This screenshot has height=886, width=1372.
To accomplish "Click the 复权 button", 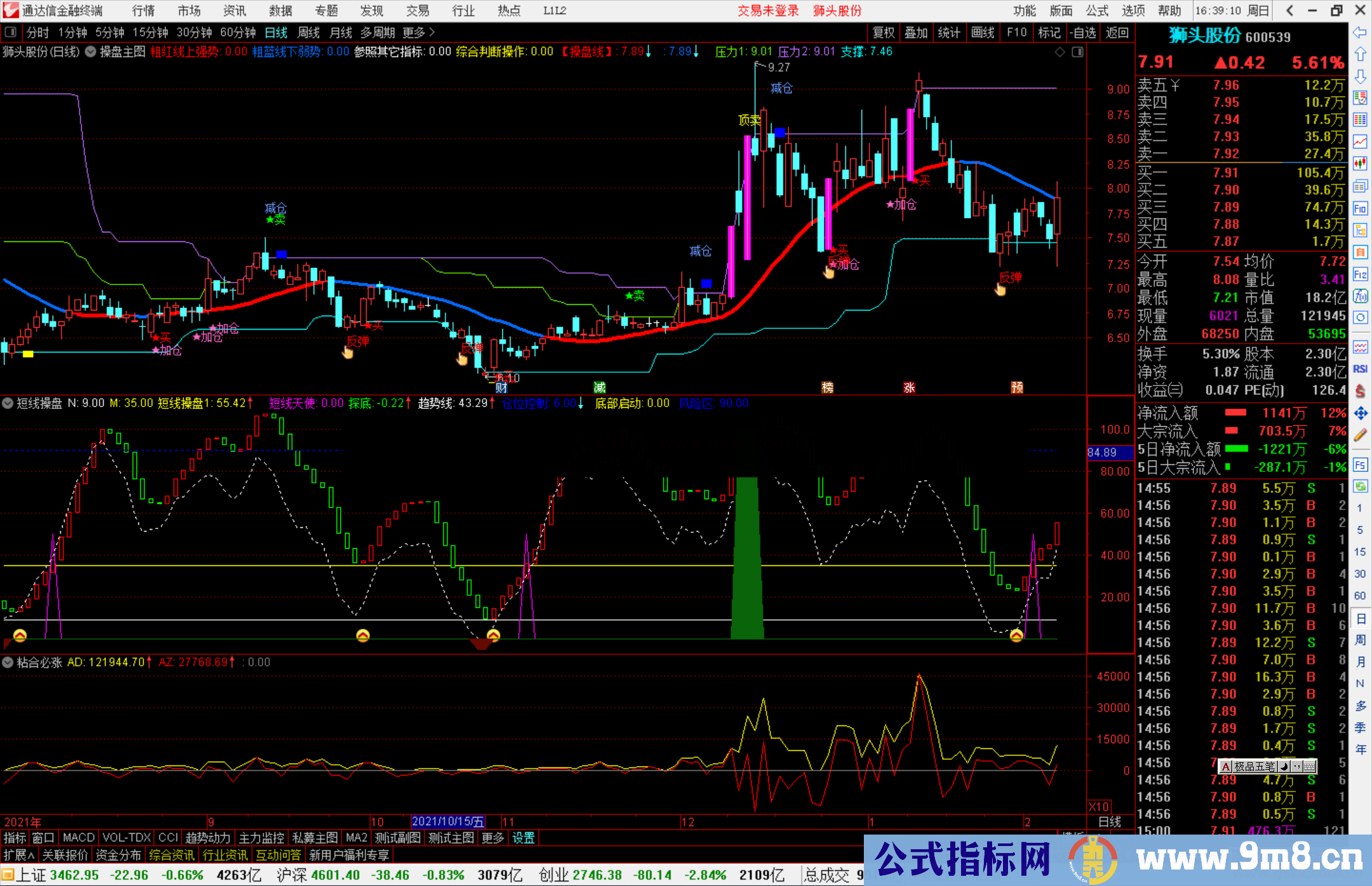I will coord(883,32).
